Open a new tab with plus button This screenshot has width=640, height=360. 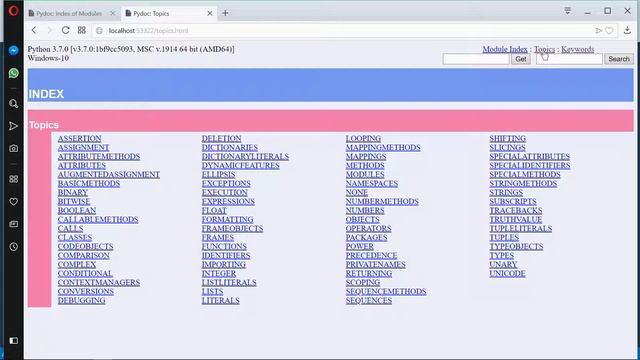[225, 13]
